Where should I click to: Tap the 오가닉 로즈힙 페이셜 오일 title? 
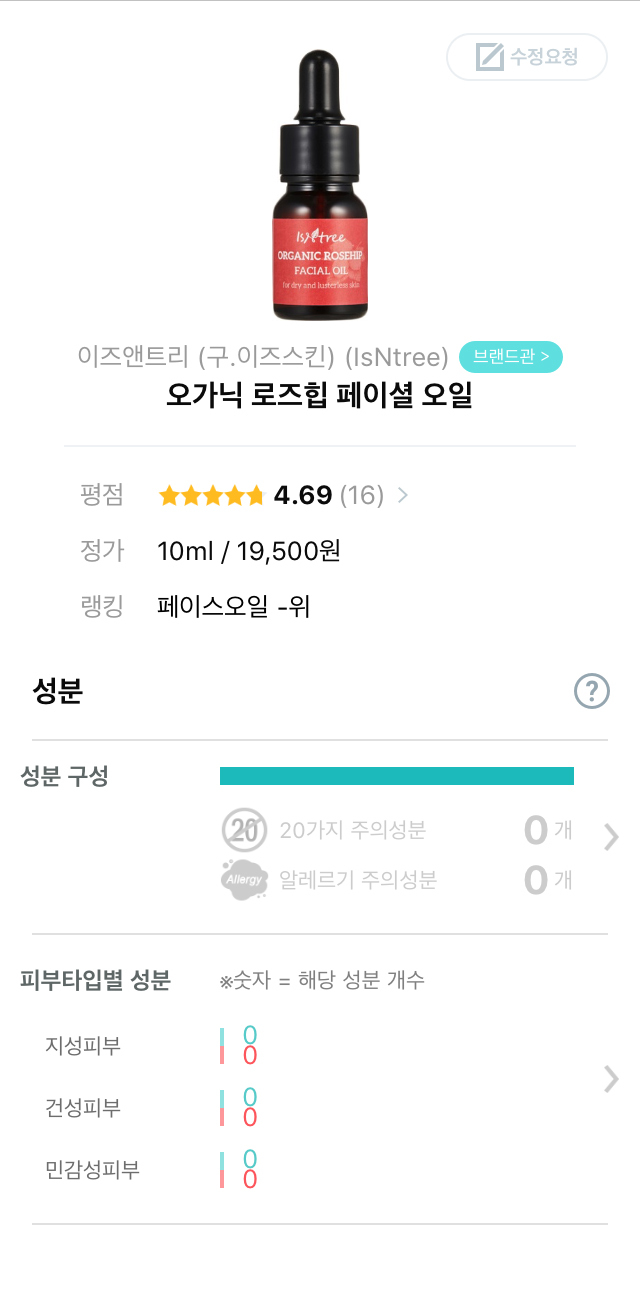pos(320,396)
